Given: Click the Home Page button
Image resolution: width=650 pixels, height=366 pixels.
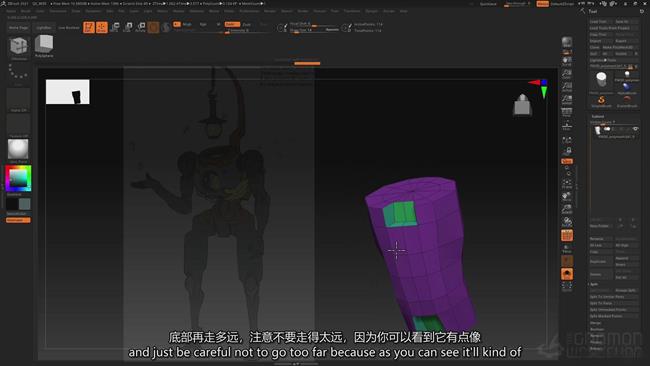Looking at the screenshot, I should 19,27.
